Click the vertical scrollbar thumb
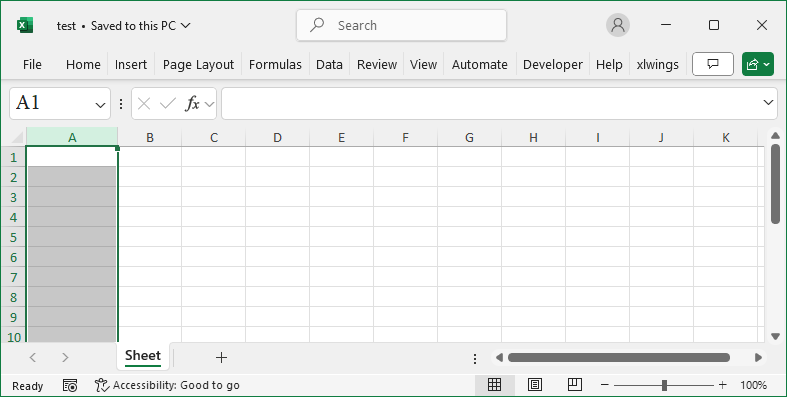 (x=775, y=183)
